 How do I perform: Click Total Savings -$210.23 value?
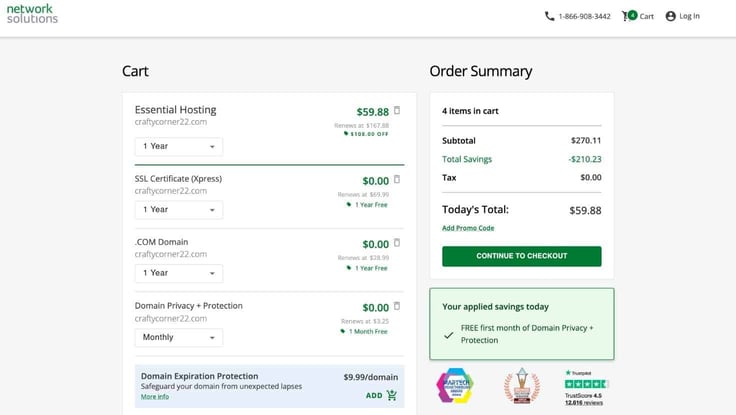(585, 160)
